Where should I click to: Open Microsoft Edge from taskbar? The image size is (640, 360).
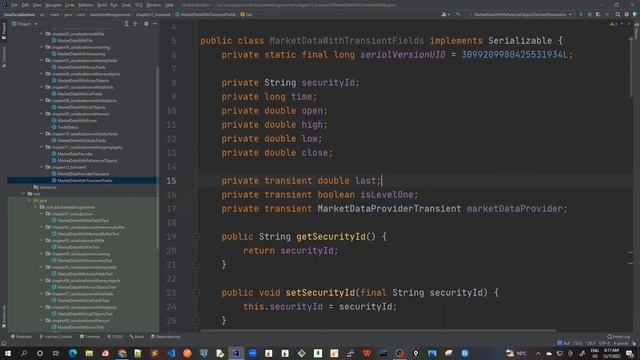coord(73,353)
